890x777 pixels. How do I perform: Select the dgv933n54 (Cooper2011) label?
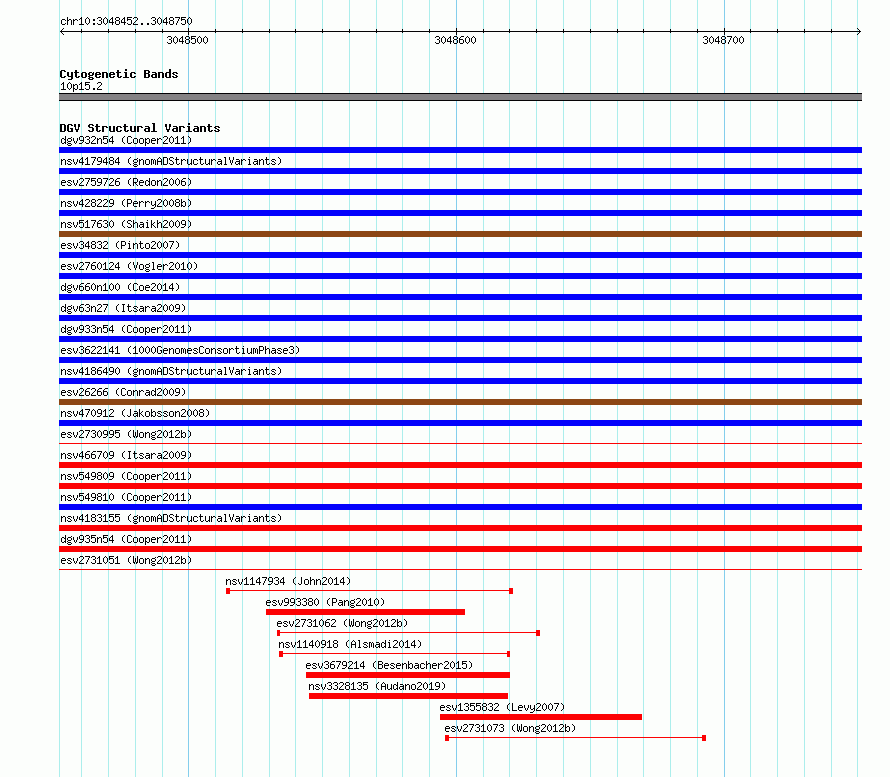[x=126, y=329]
